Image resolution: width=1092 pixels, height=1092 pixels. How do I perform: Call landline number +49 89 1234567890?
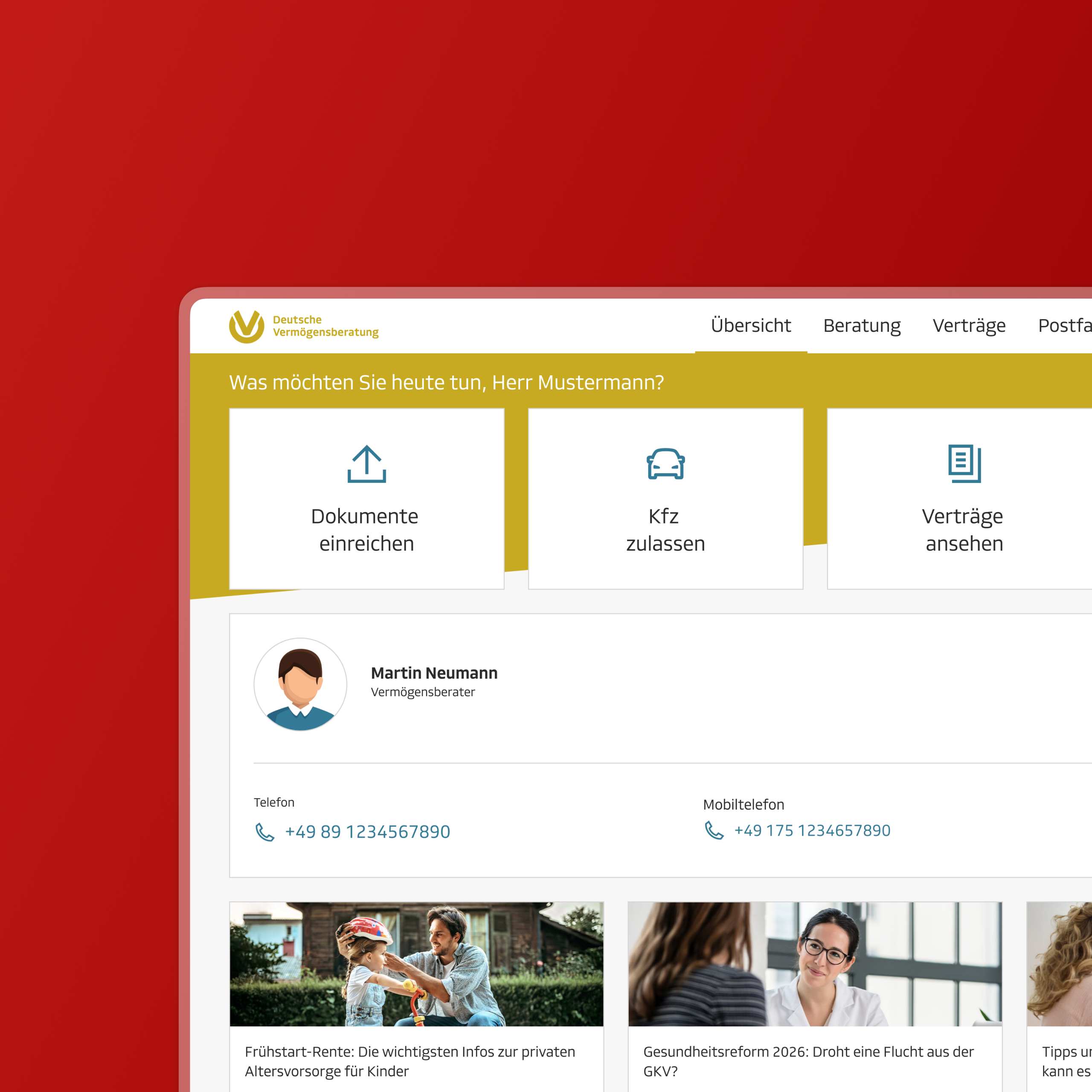pyautogui.click(x=367, y=832)
